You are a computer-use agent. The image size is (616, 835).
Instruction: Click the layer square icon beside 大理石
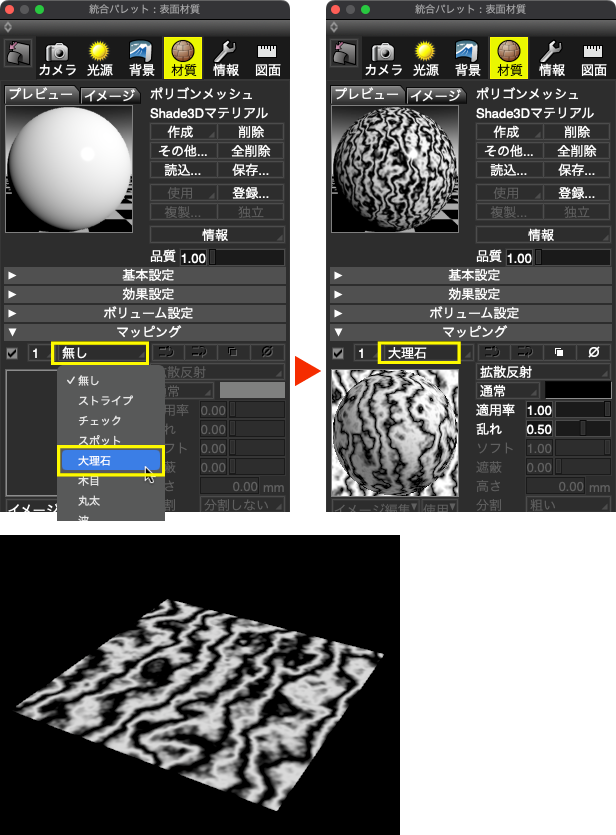pos(559,352)
